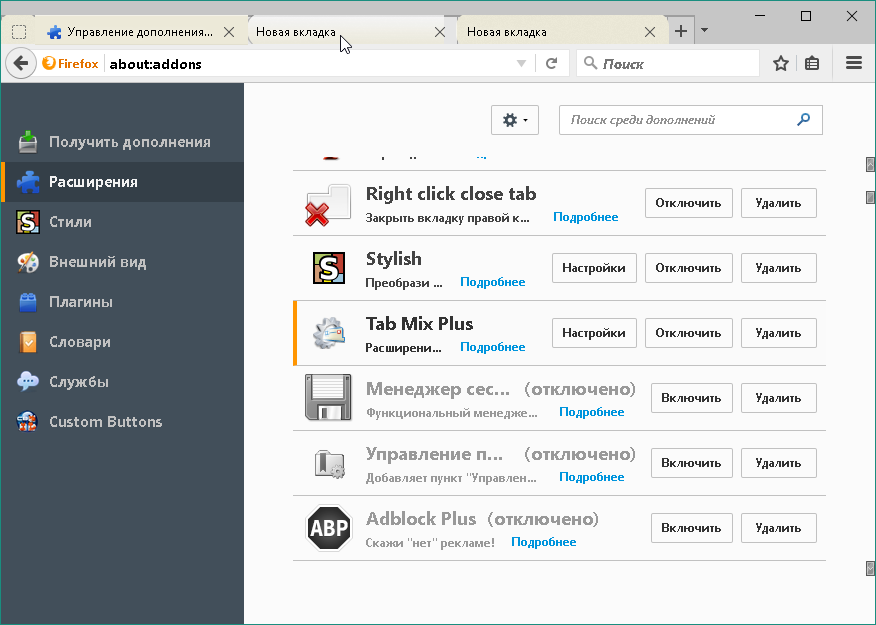Enable Adblock Plus extension
This screenshot has width=876, height=625.
pyautogui.click(x=692, y=528)
